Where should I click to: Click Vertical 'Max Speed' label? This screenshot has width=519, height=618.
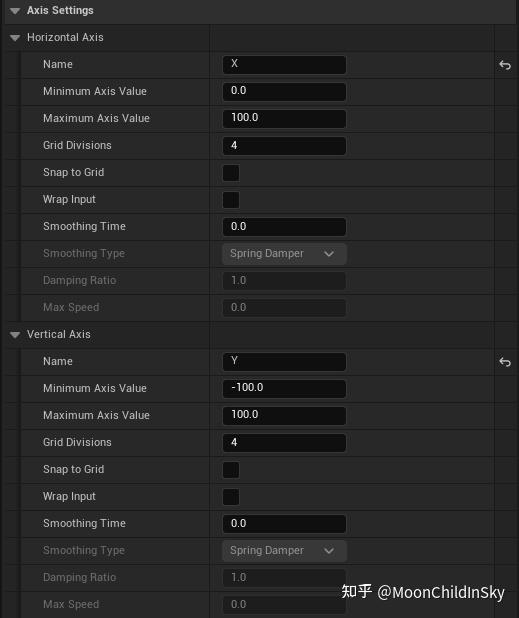click(71, 604)
